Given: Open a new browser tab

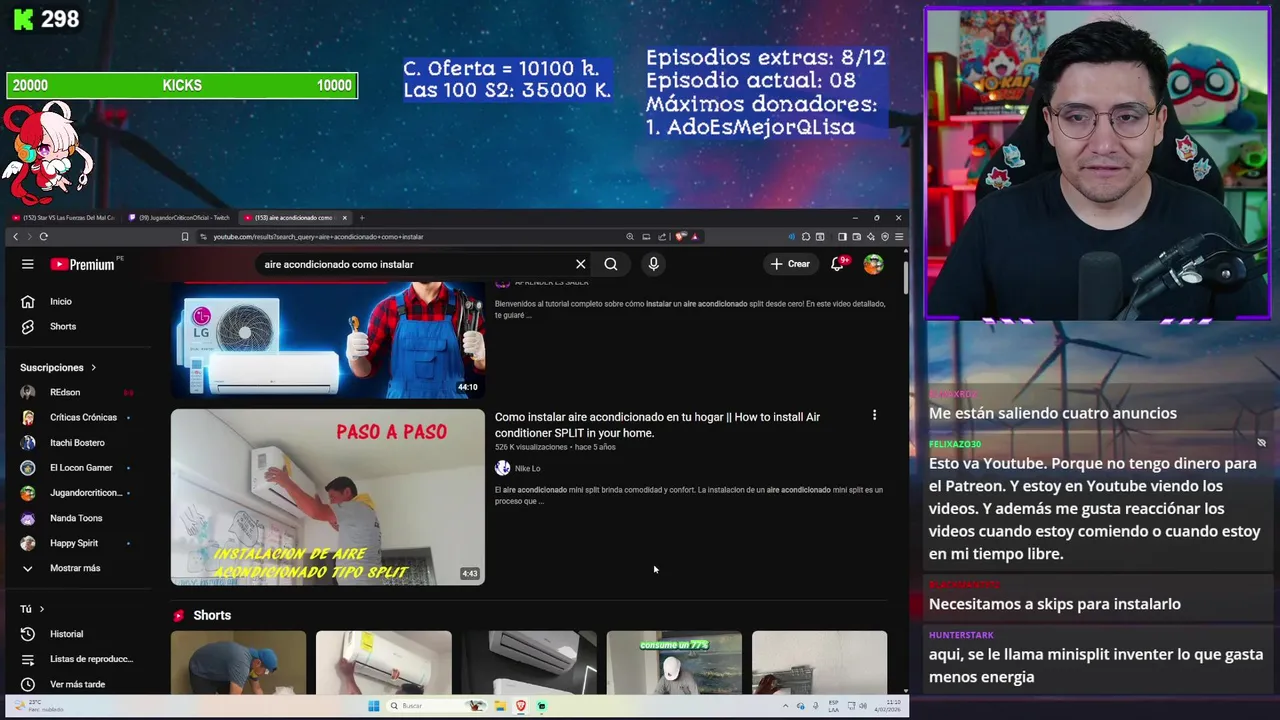Looking at the screenshot, I should click(362, 218).
